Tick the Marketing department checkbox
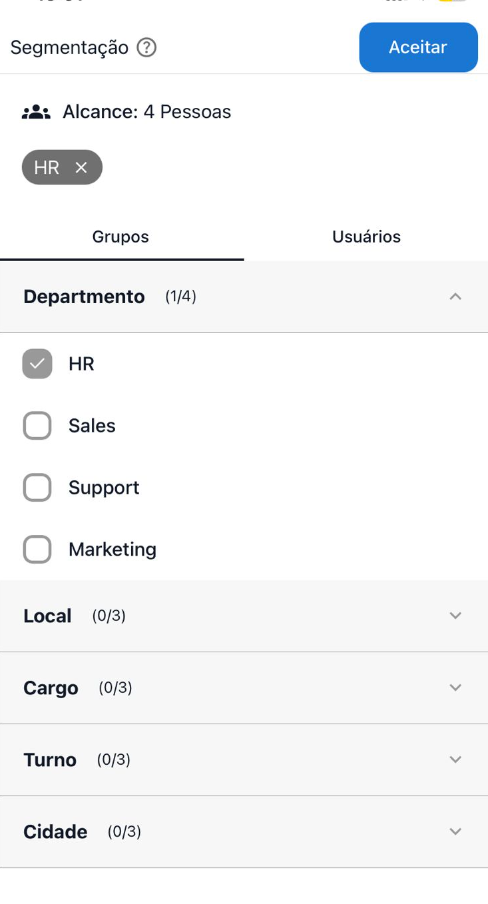The height and width of the screenshot is (904, 488). [37, 549]
